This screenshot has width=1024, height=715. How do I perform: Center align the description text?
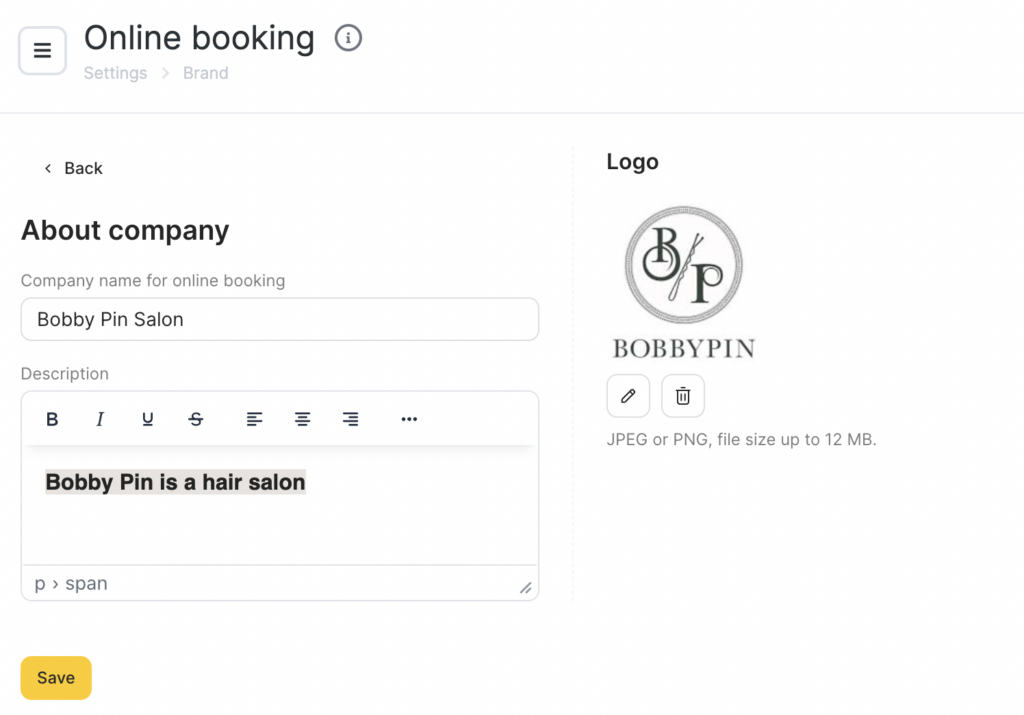point(302,419)
